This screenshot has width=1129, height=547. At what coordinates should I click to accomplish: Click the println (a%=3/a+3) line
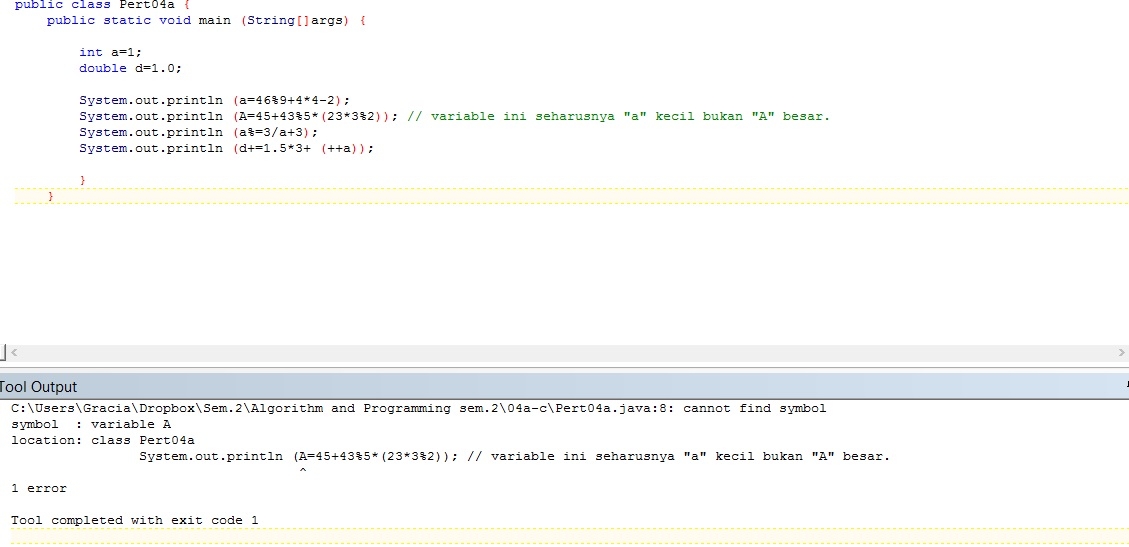tap(199, 132)
